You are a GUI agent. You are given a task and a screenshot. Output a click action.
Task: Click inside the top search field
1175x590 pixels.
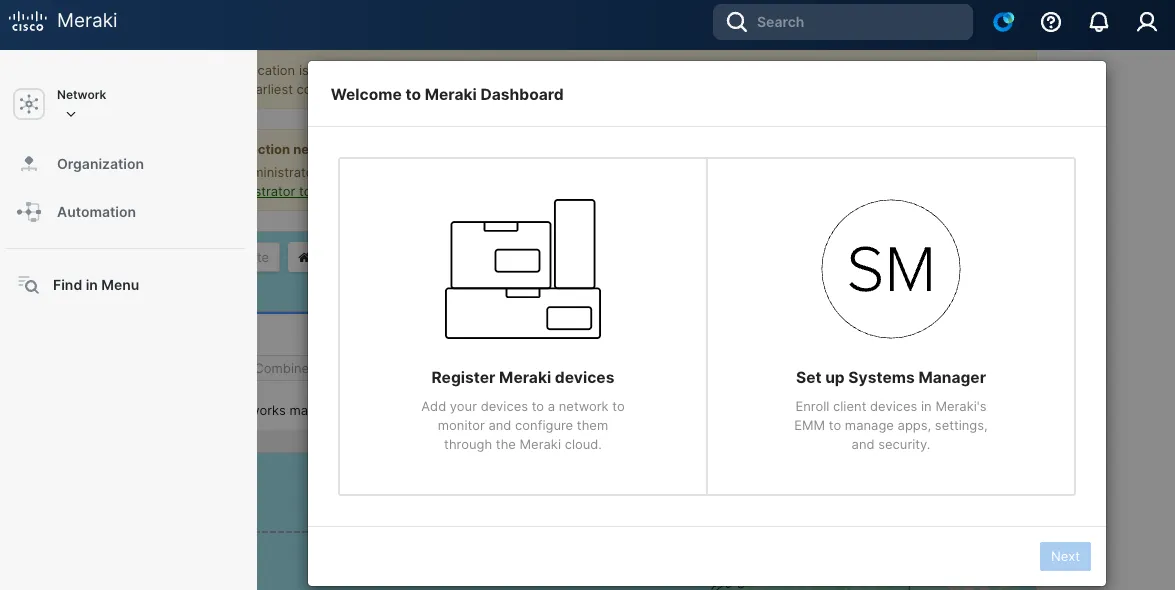coord(850,21)
